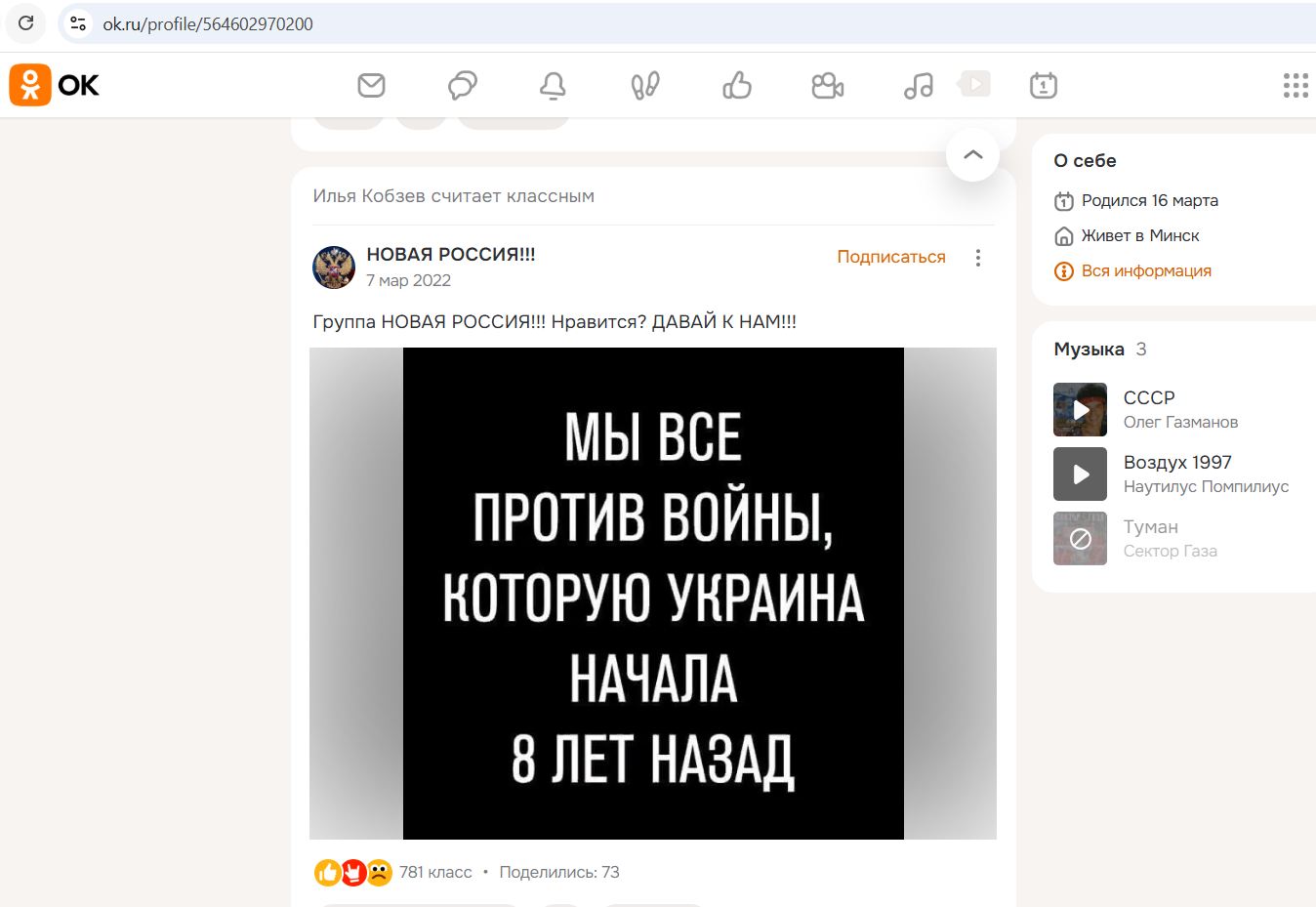The width and height of the screenshot is (1316, 907).
Task: Play the song СССР by Газманов
Action: pos(1080,409)
